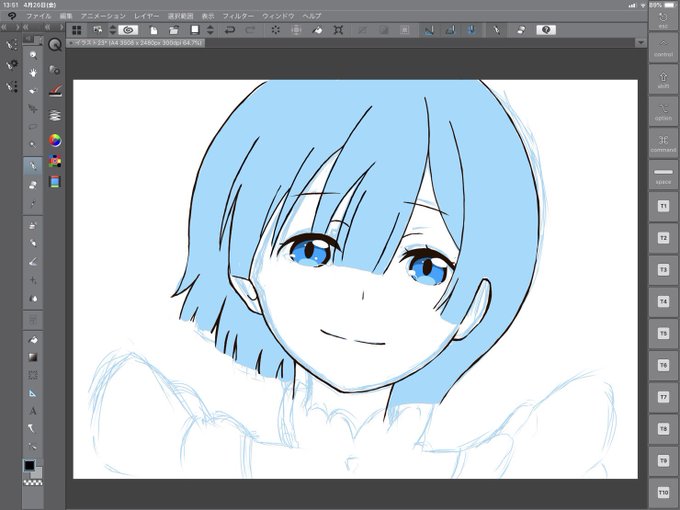Click the Transform scale icon in command bar

[x=338, y=30]
